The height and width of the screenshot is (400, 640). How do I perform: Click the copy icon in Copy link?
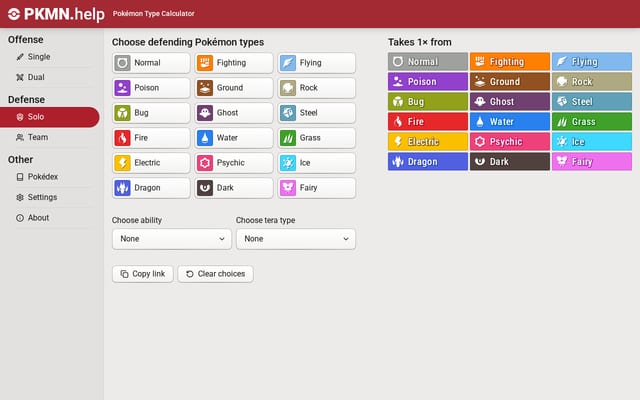tap(124, 274)
